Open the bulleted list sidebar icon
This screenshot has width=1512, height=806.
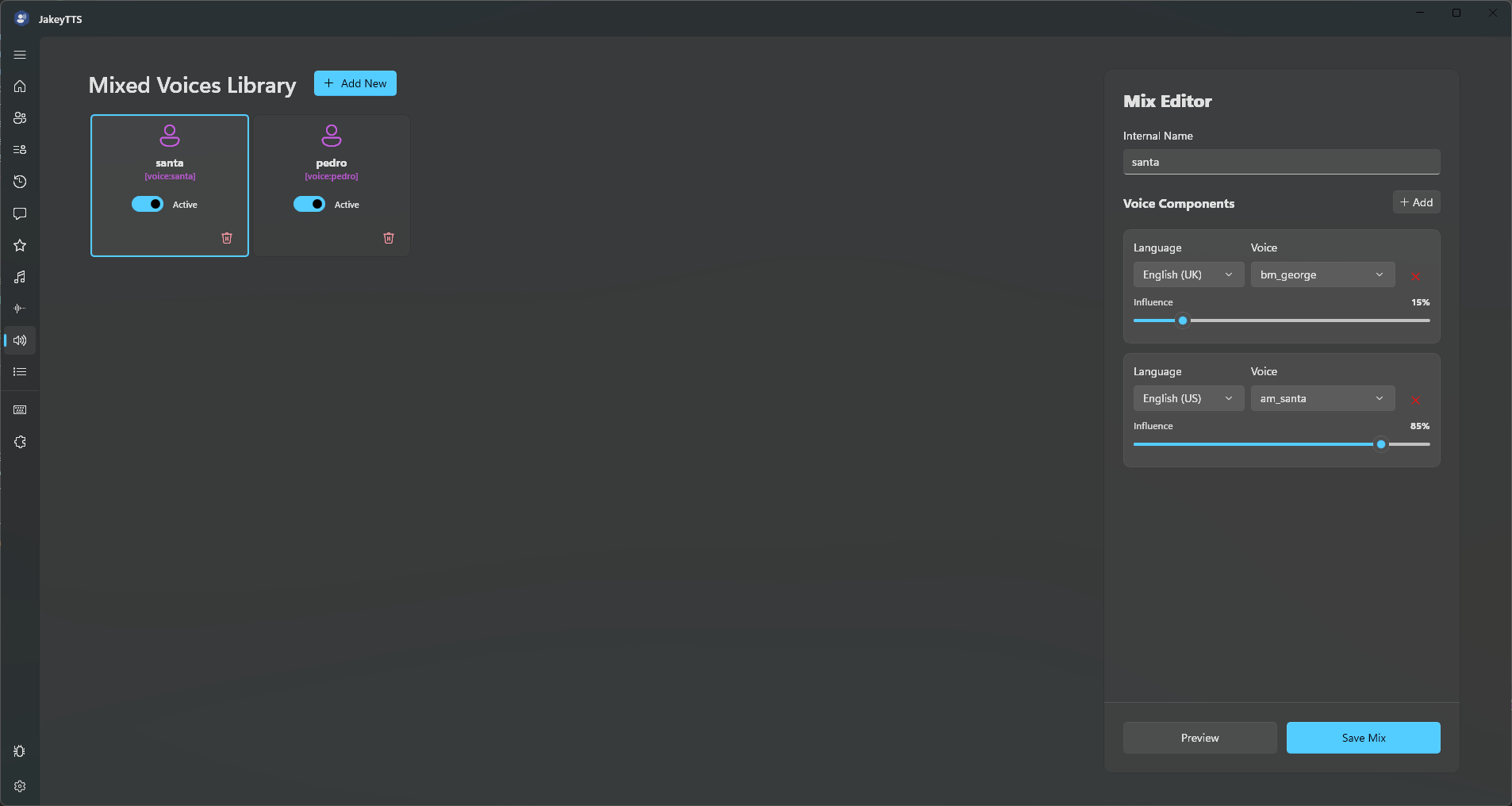[20, 372]
